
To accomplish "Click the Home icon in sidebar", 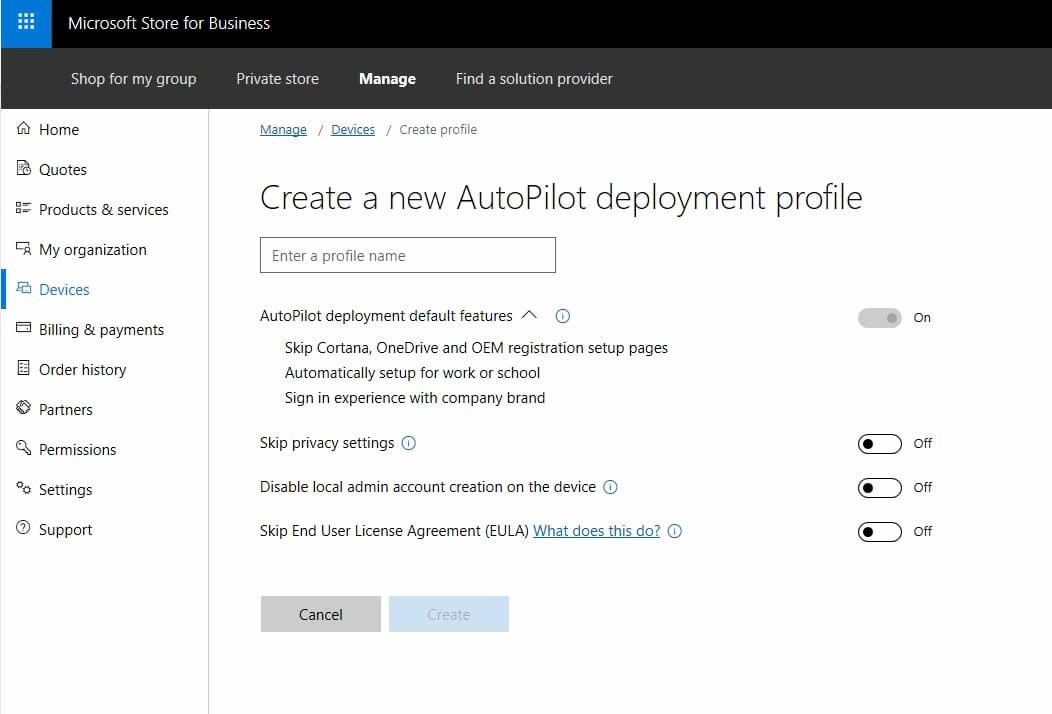I will [22, 129].
